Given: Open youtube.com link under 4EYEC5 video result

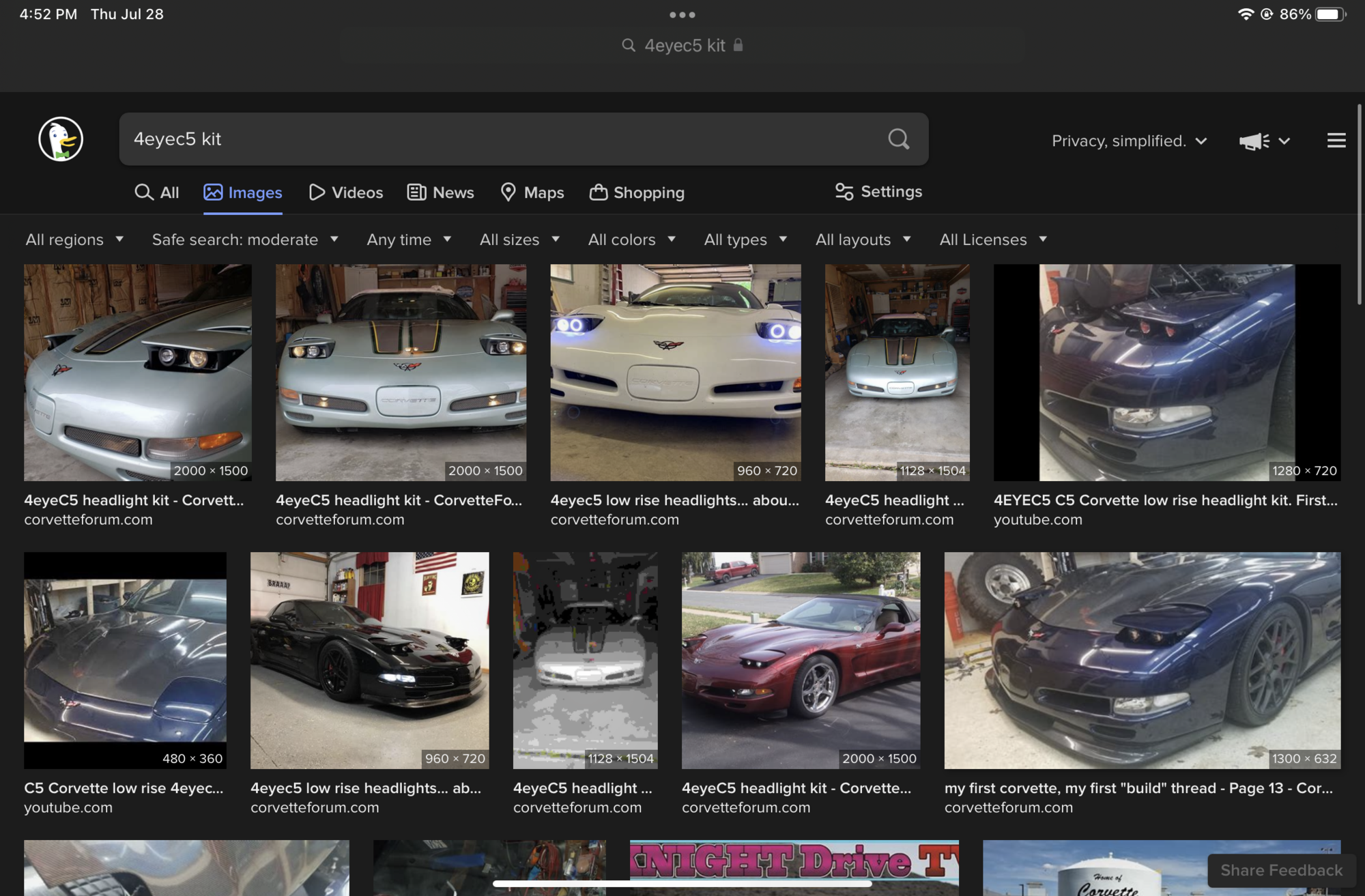Looking at the screenshot, I should click(1037, 519).
